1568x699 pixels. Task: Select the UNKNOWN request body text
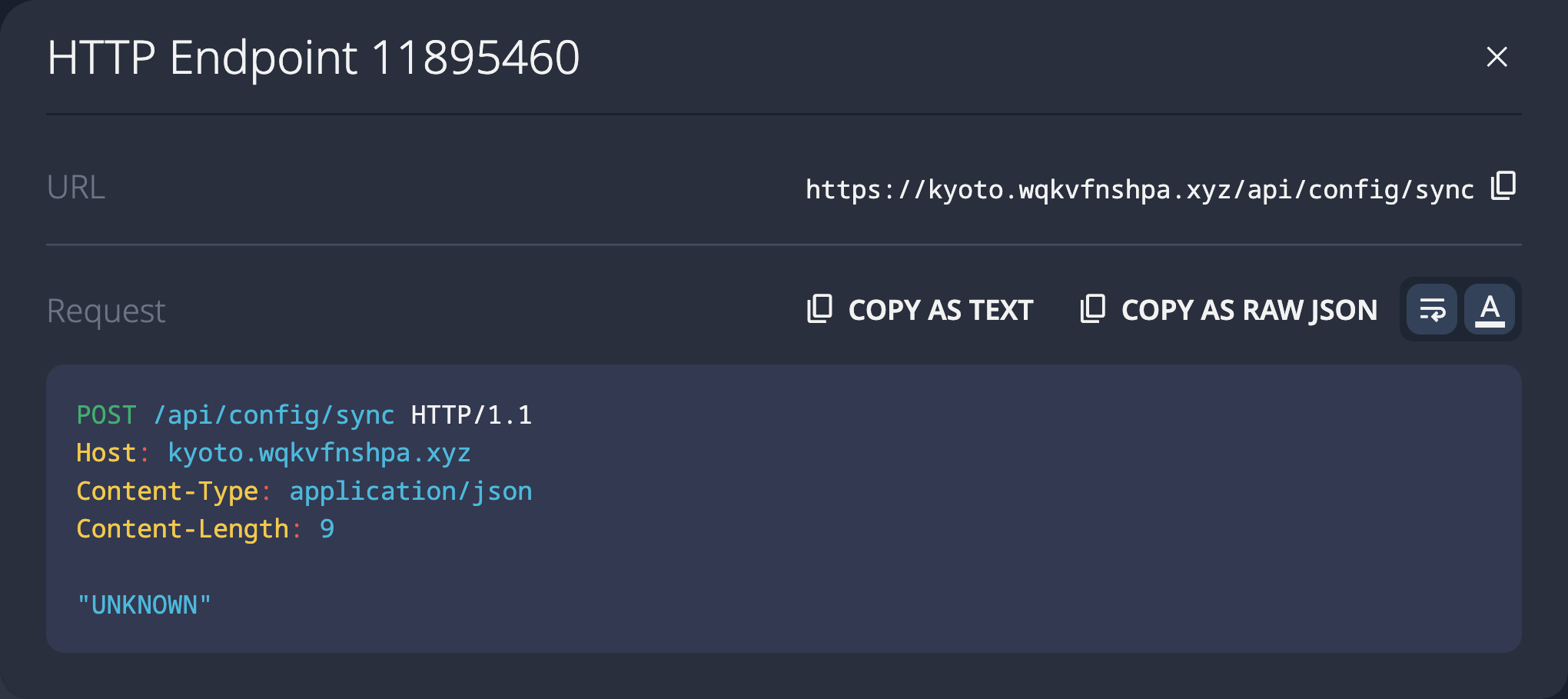pyautogui.click(x=143, y=604)
